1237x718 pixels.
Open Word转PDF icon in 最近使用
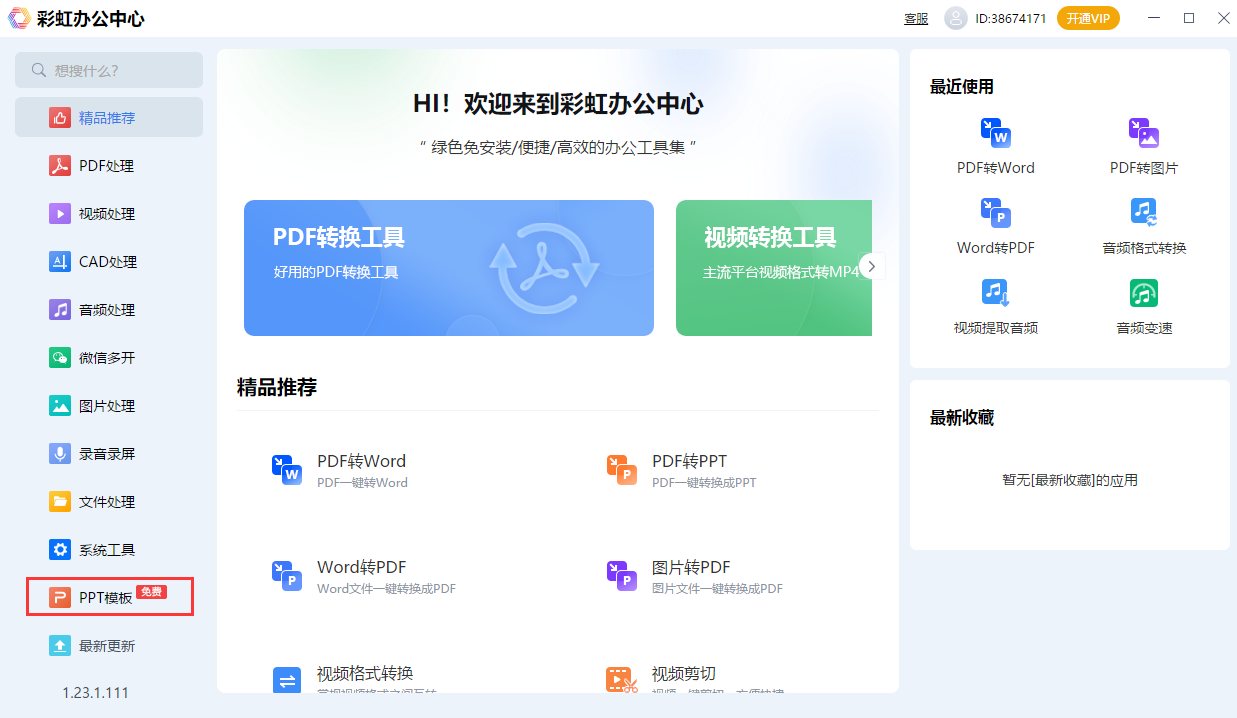[x=995, y=213]
